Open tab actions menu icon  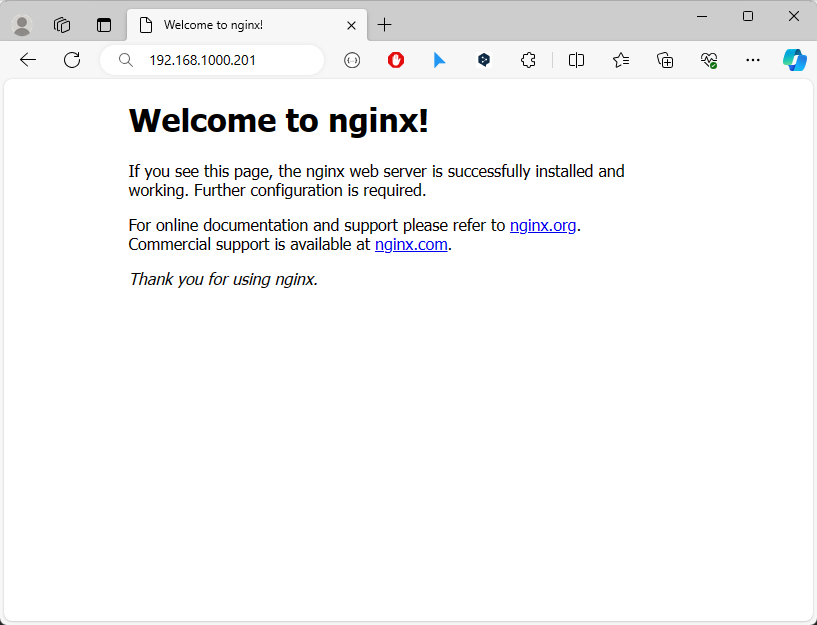[104, 25]
